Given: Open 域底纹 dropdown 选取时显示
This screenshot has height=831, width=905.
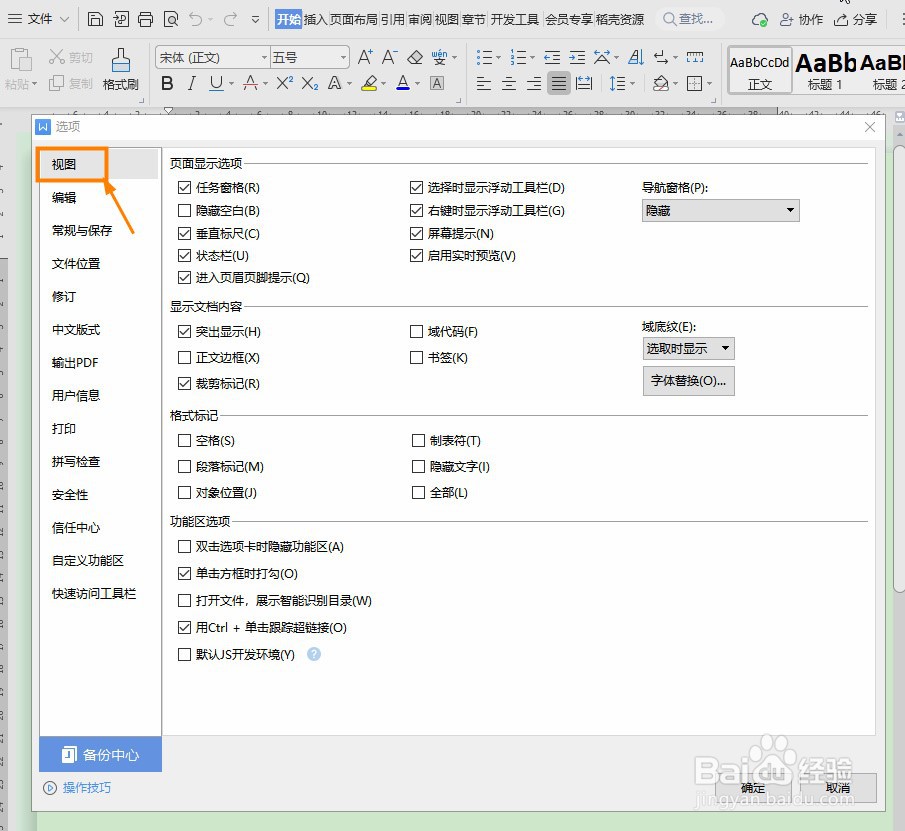Looking at the screenshot, I should pos(688,349).
